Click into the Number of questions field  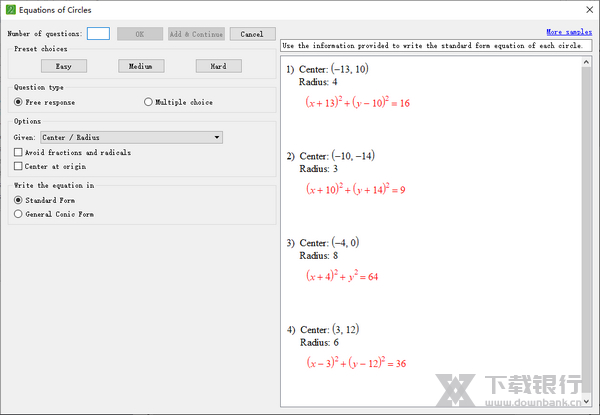point(98,33)
